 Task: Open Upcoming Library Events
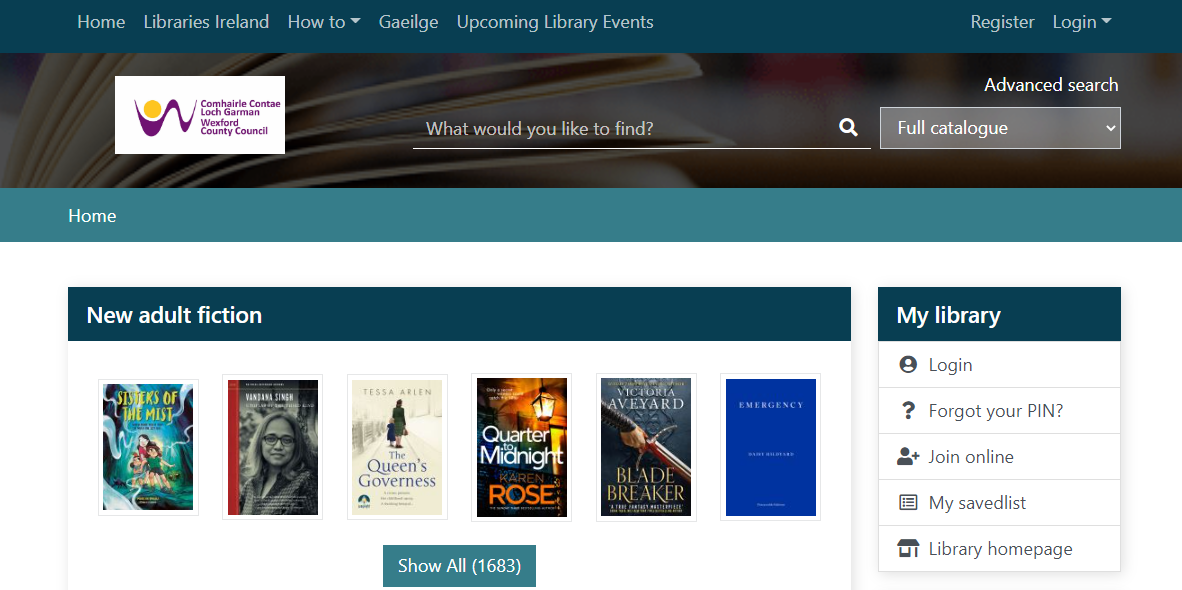[x=555, y=23]
